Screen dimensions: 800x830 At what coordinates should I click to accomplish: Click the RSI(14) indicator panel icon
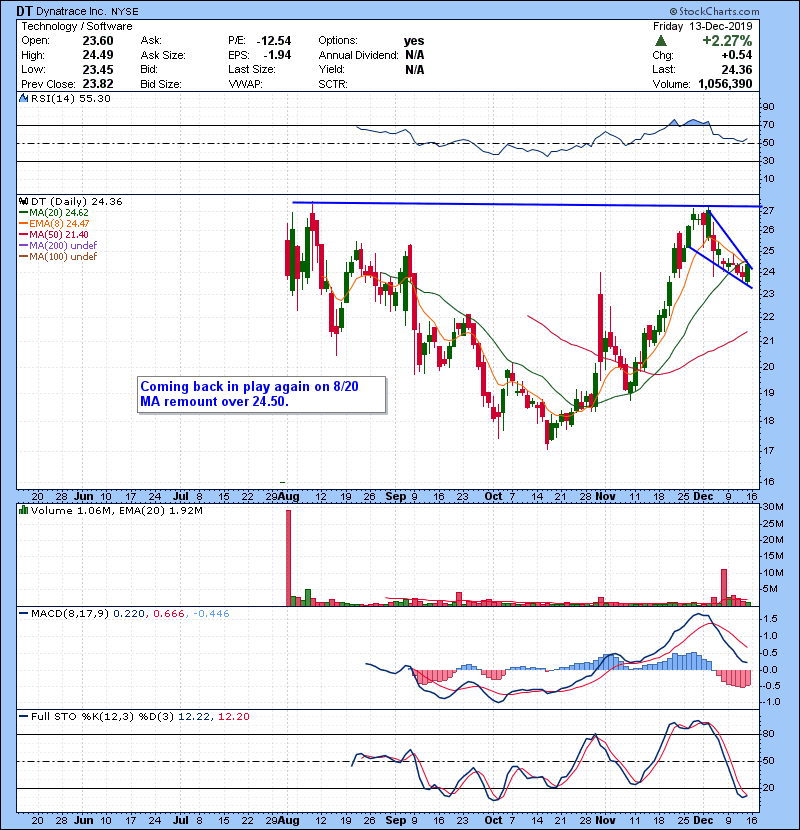(23, 98)
